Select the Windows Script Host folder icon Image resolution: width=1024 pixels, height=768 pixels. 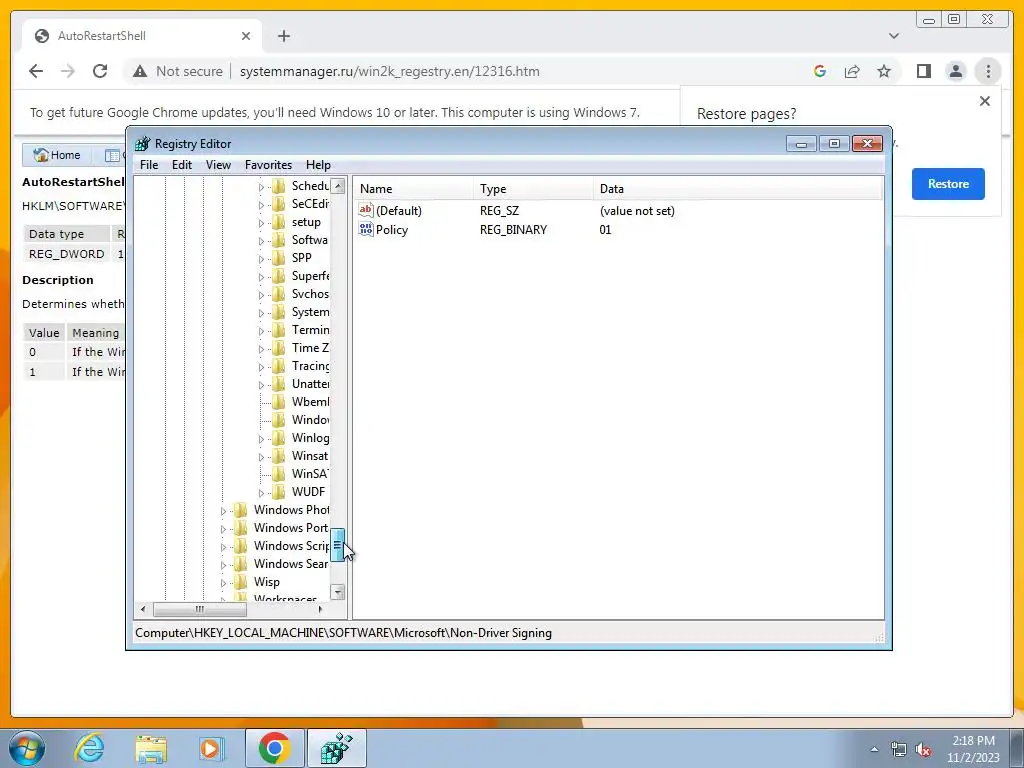[241, 545]
